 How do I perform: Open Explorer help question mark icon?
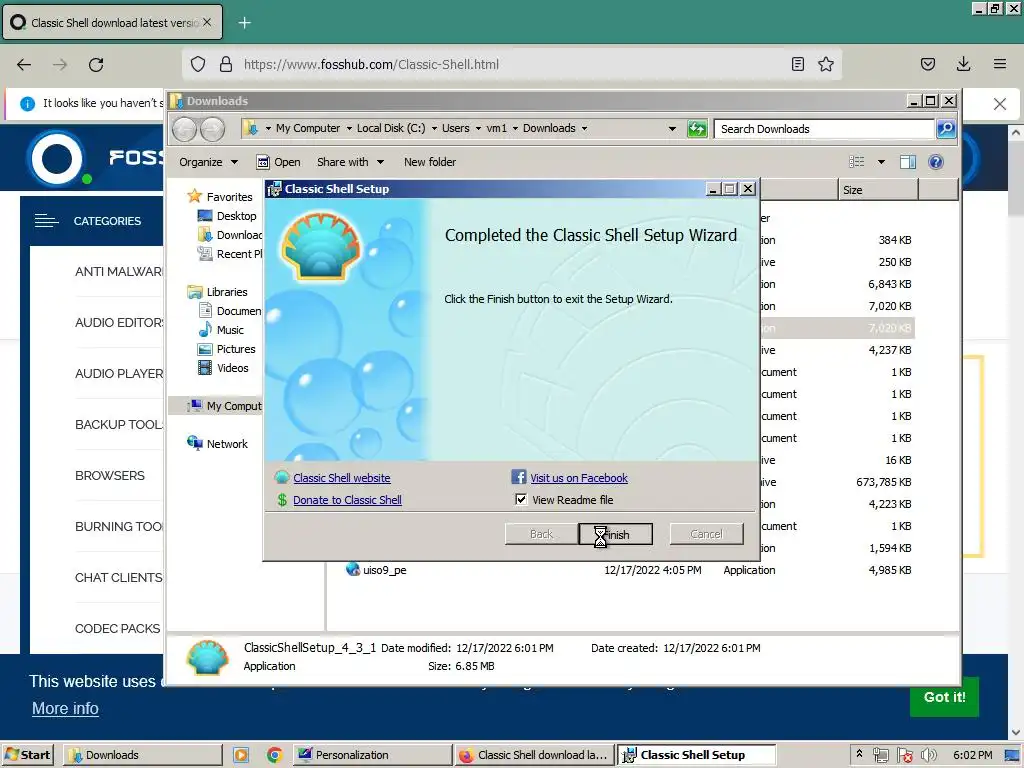pyautogui.click(x=936, y=162)
